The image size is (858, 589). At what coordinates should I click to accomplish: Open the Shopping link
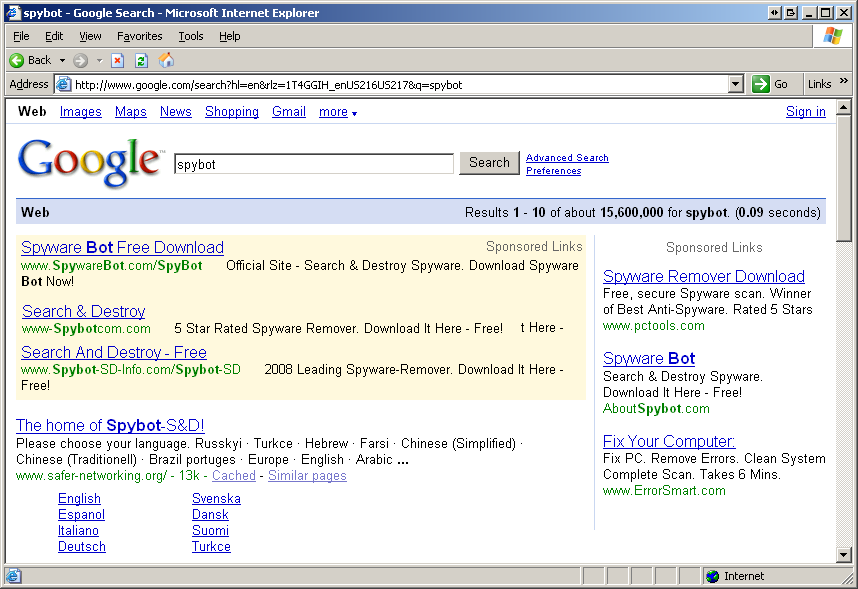[x=232, y=112]
